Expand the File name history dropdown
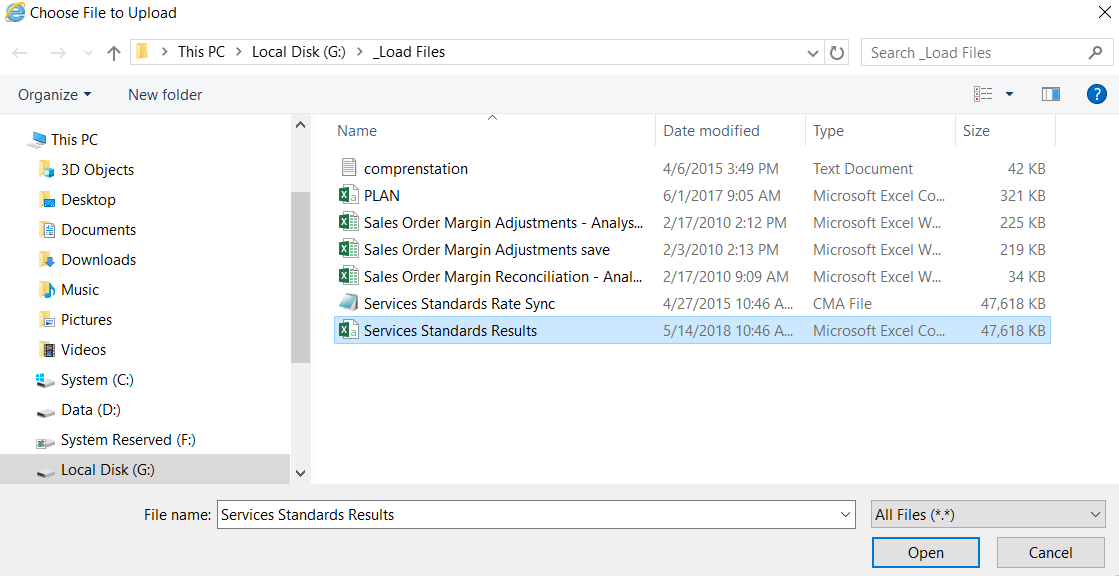Screen dimensions: 1119x576 coord(846,515)
